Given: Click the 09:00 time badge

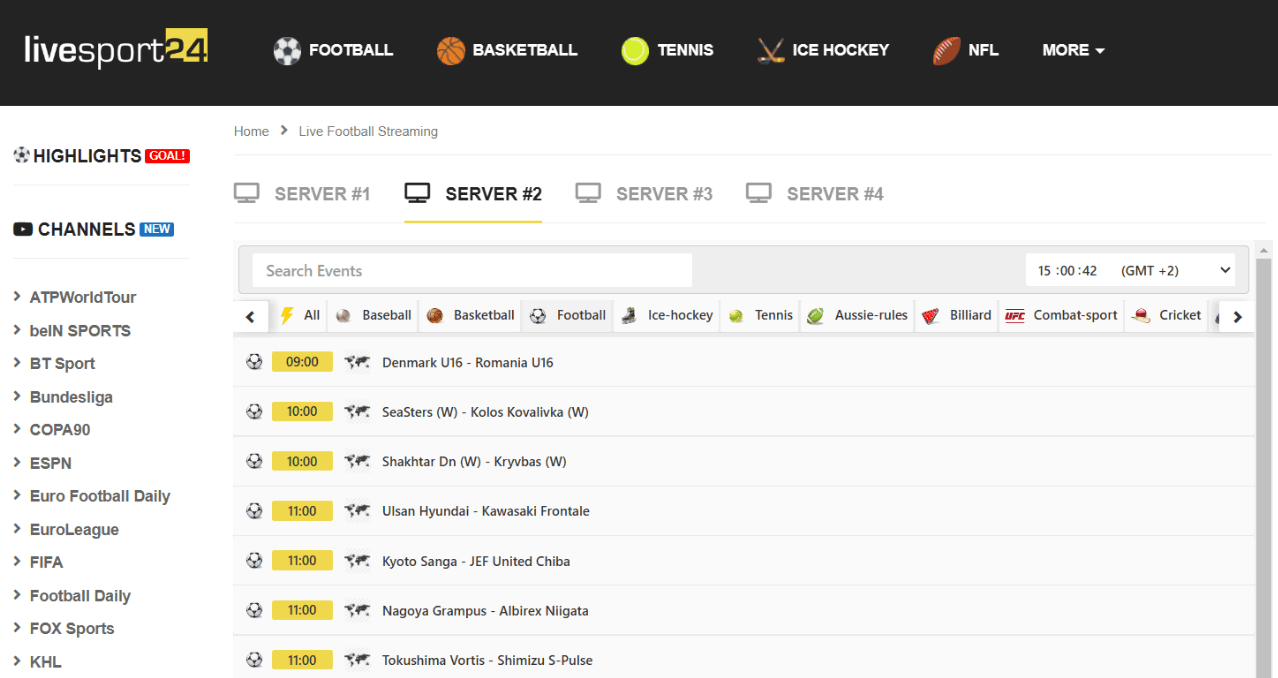Looking at the screenshot, I should coord(302,362).
